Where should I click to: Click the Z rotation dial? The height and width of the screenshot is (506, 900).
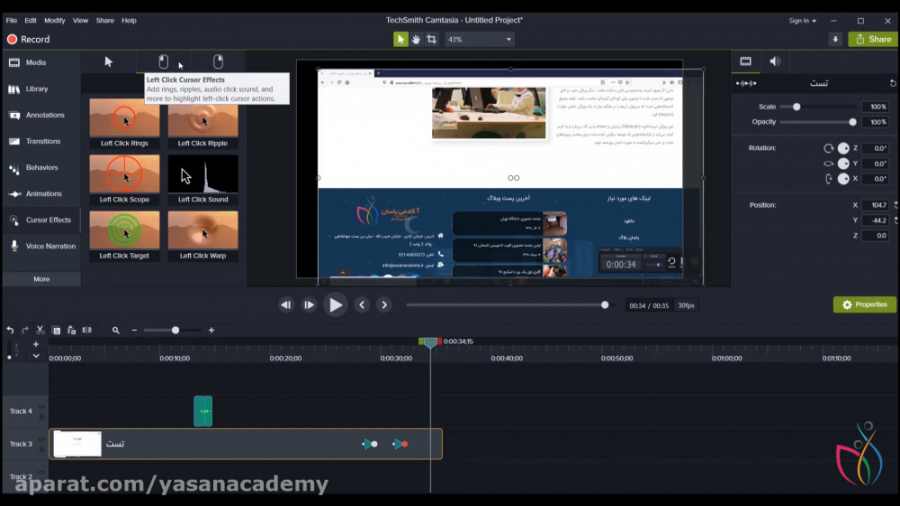pos(843,148)
